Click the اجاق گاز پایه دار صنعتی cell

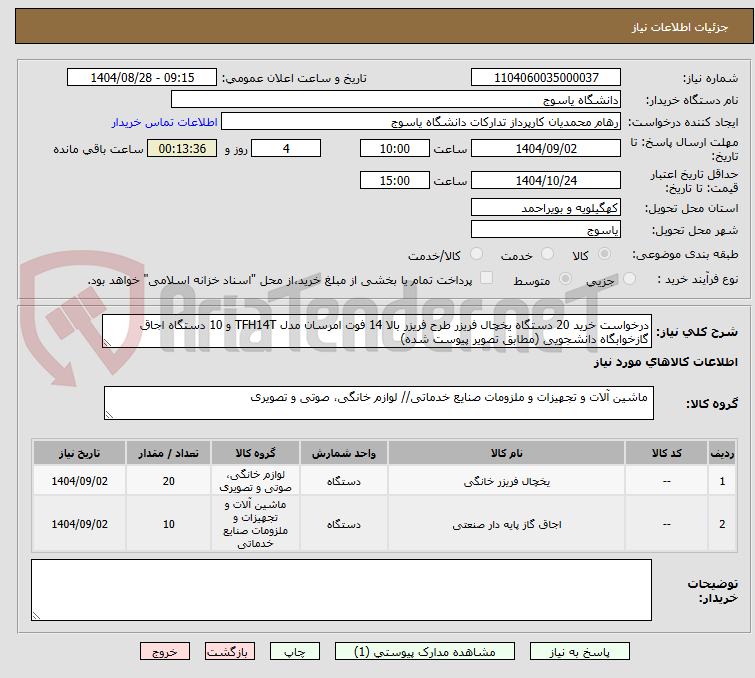[507, 524]
